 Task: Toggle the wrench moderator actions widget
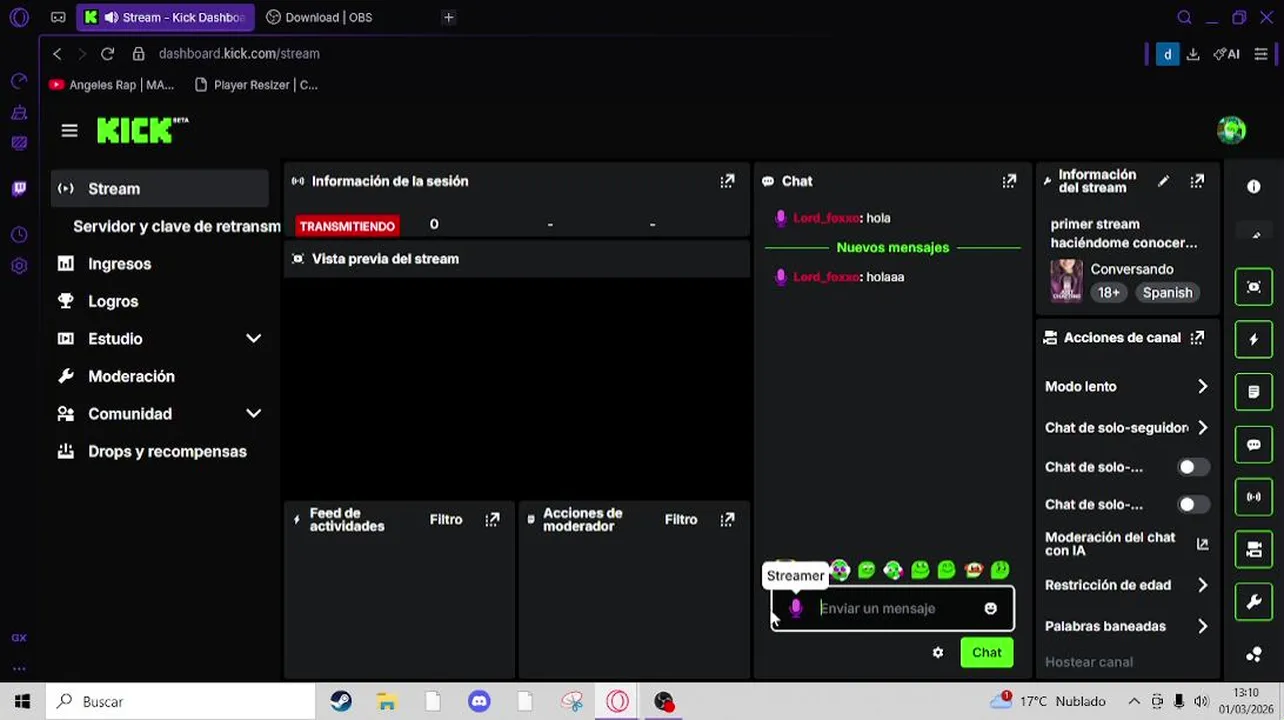(x=1254, y=602)
